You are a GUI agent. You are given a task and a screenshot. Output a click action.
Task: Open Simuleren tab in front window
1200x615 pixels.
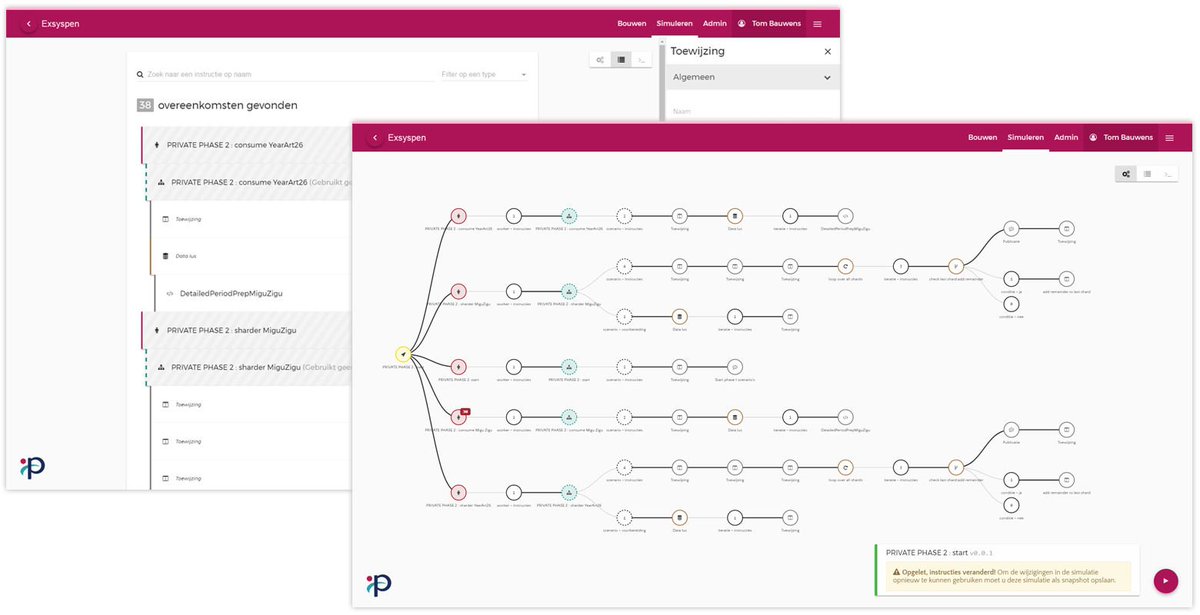click(x=1025, y=137)
